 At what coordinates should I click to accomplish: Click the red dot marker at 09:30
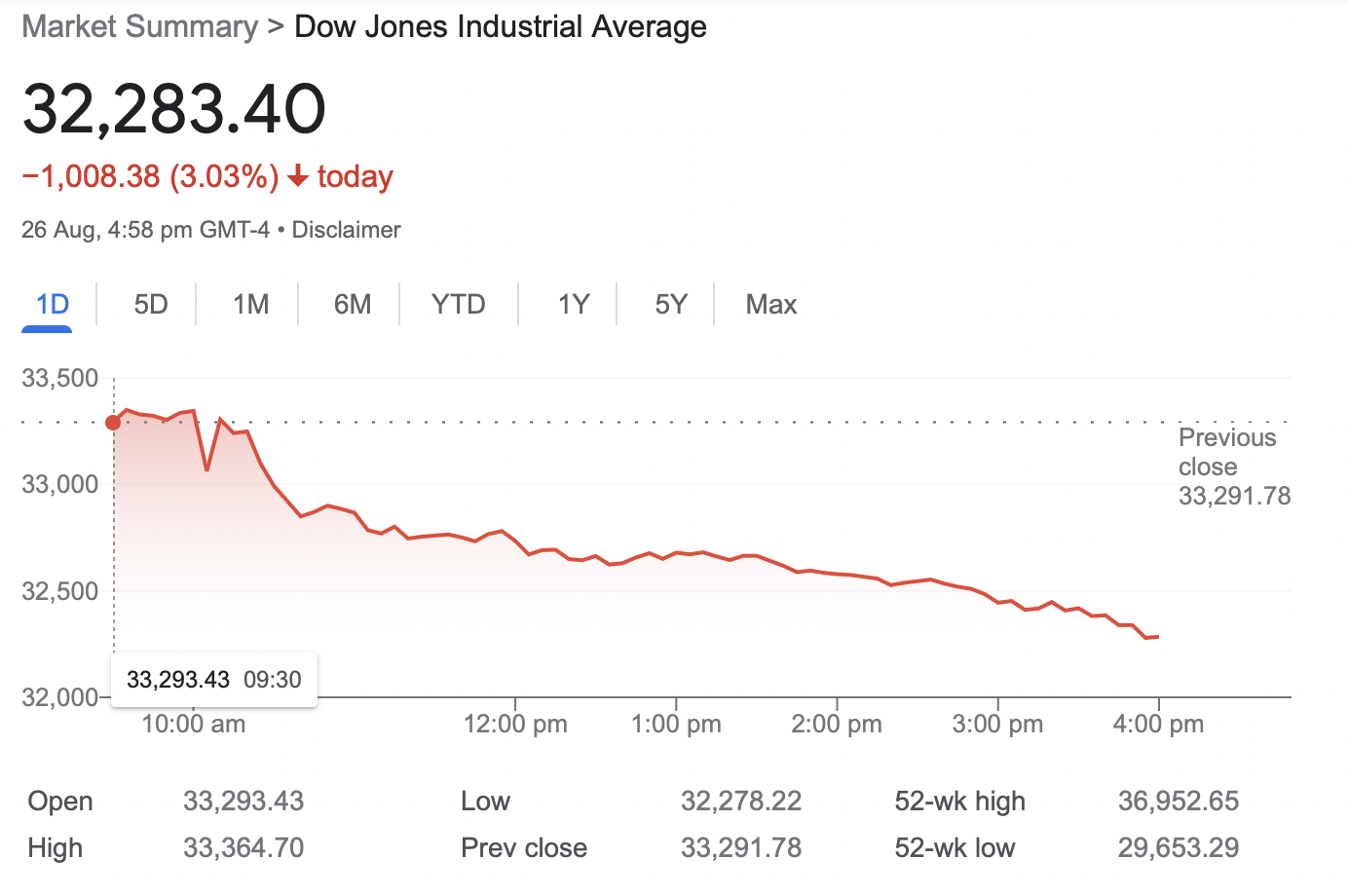(x=113, y=423)
